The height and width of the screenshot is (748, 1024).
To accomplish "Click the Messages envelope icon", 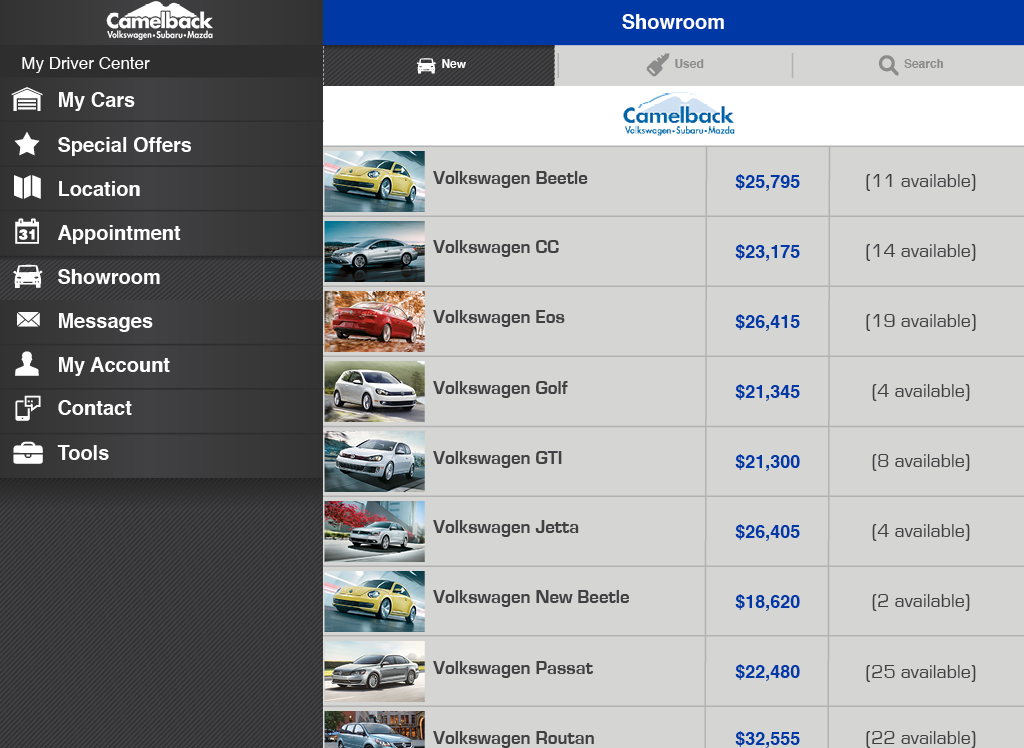I will 27,320.
